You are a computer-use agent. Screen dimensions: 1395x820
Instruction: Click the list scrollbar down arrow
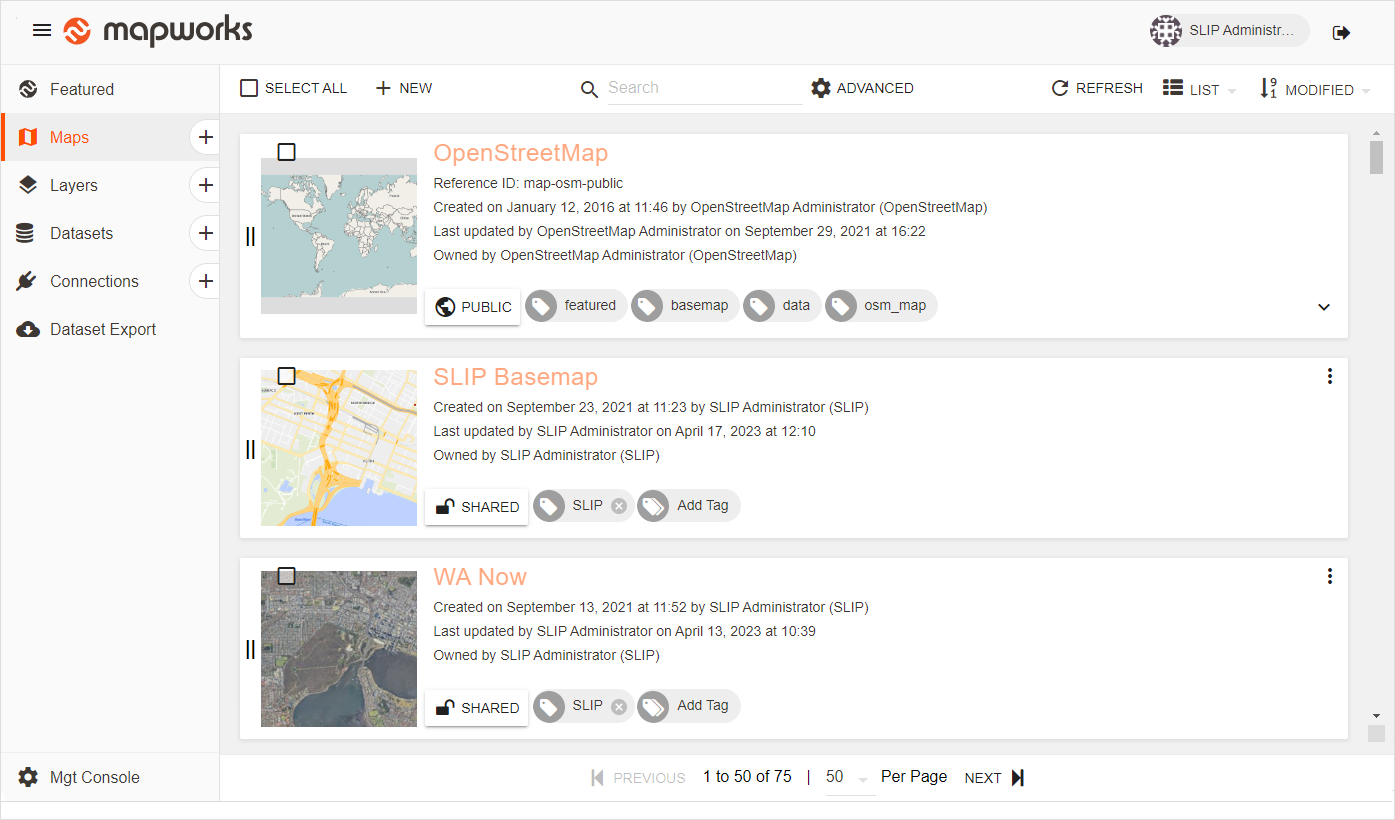coord(1376,716)
